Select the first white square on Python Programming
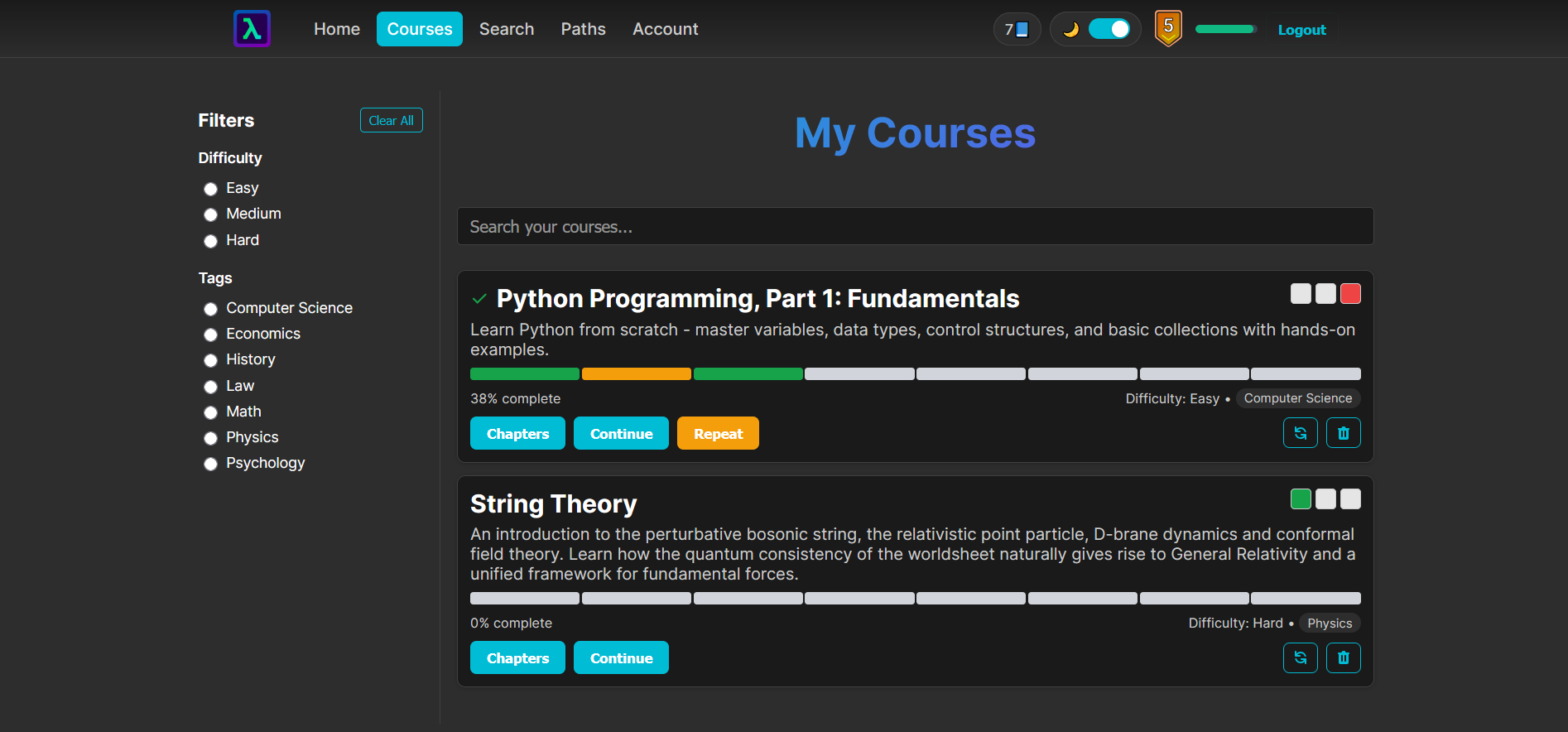1568x732 pixels. (x=1301, y=293)
